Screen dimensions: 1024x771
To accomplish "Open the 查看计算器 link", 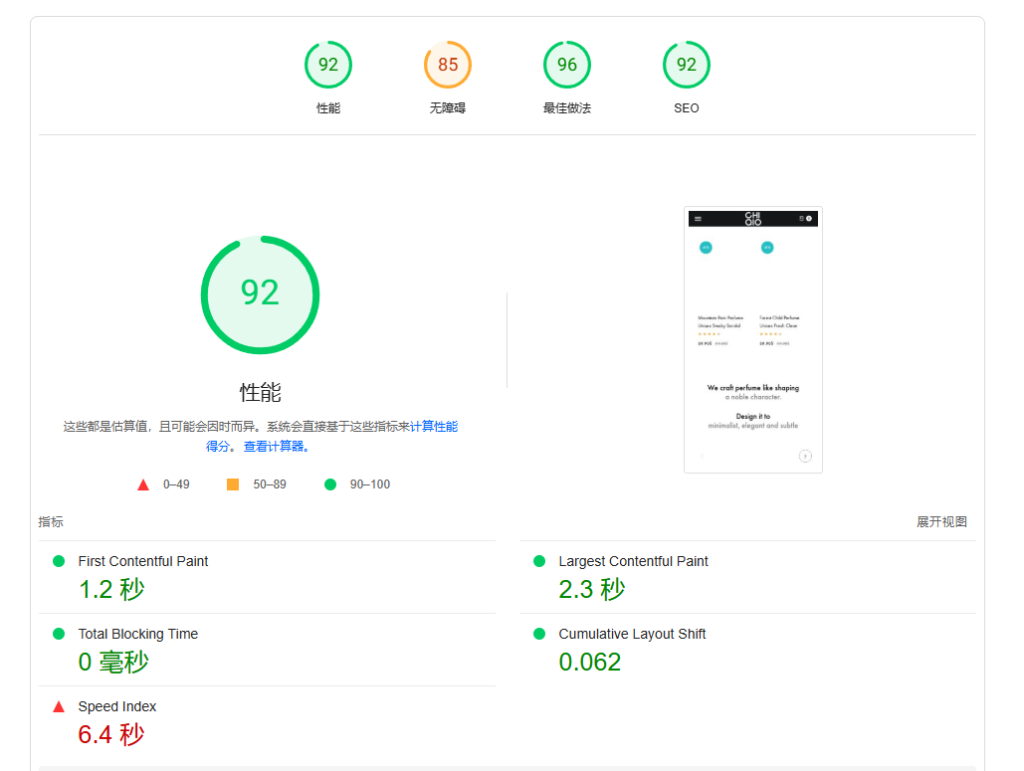I will [x=277, y=446].
